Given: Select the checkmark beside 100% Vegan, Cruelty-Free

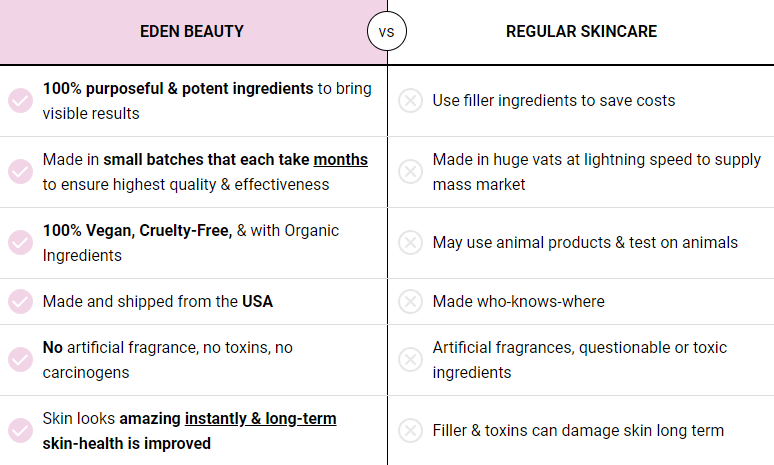Looking at the screenshot, I should click(20, 243).
